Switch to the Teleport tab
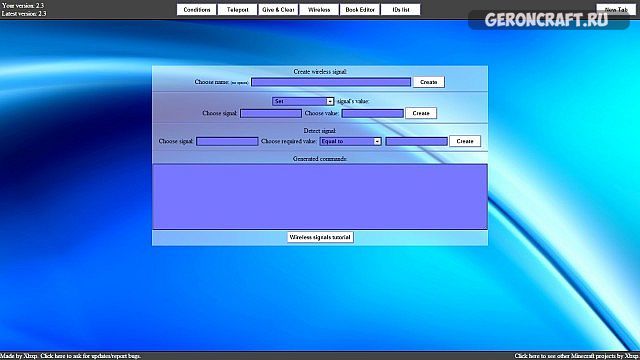Screen dimensions: 640x360 [x=237, y=10]
